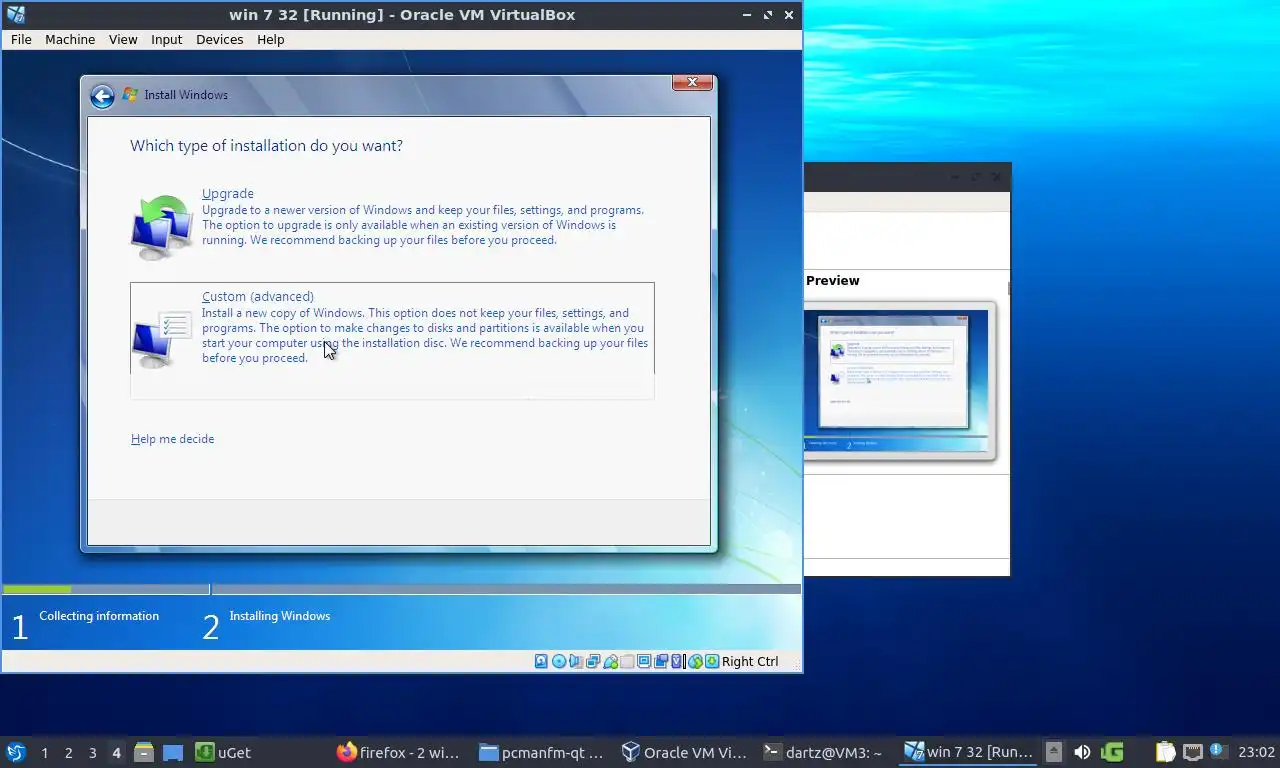The image size is (1280, 768).
Task: Click the uGet tray icon
Action: 1112,752
